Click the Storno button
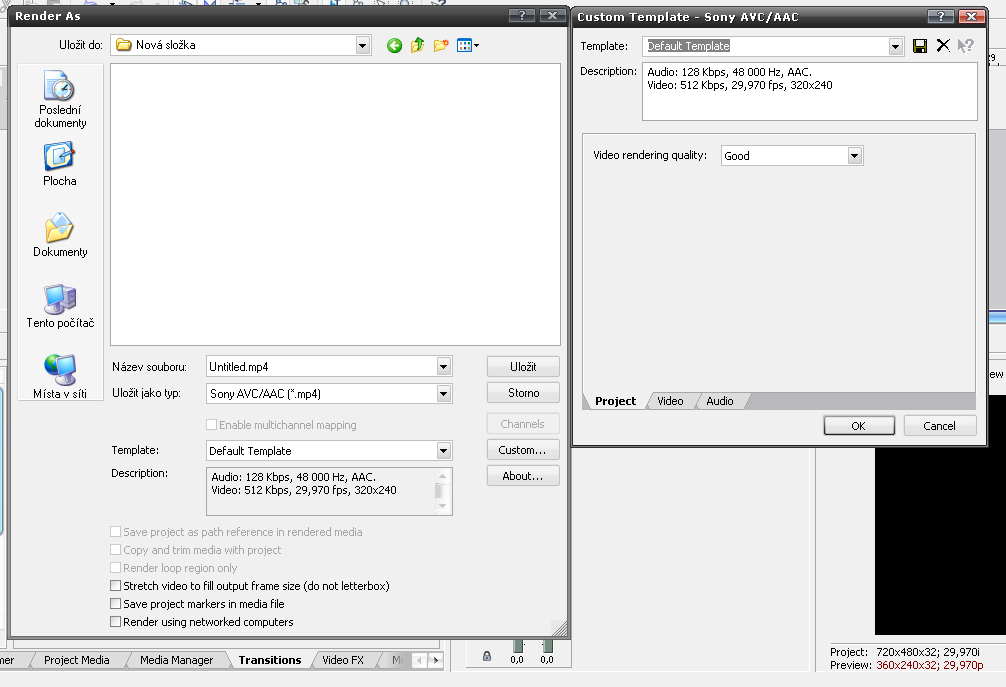This screenshot has width=1006, height=687. 523,393
